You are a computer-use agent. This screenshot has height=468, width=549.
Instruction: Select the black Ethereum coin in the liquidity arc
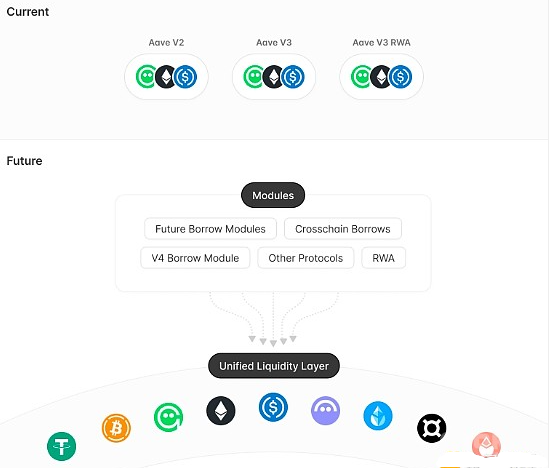pyautogui.click(x=221, y=411)
